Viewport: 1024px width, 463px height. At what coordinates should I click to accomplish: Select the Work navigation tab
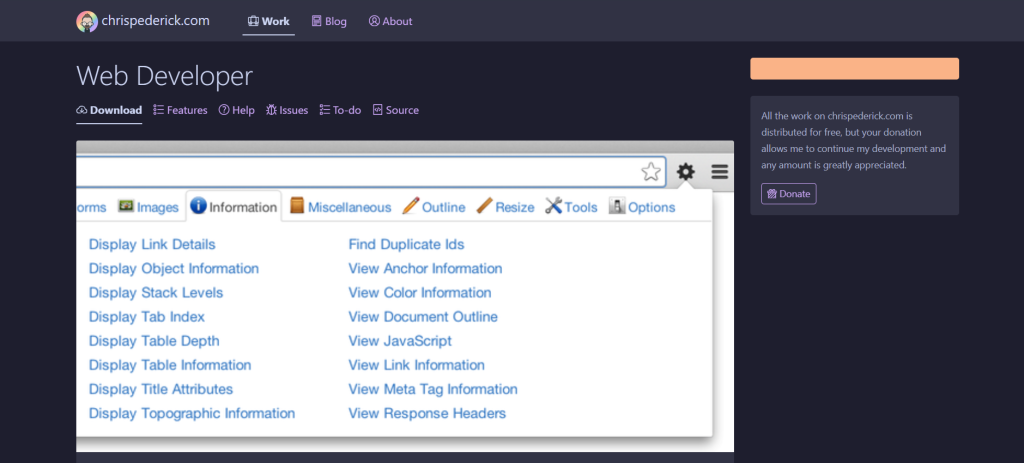pyautogui.click(x=268, y=22)
